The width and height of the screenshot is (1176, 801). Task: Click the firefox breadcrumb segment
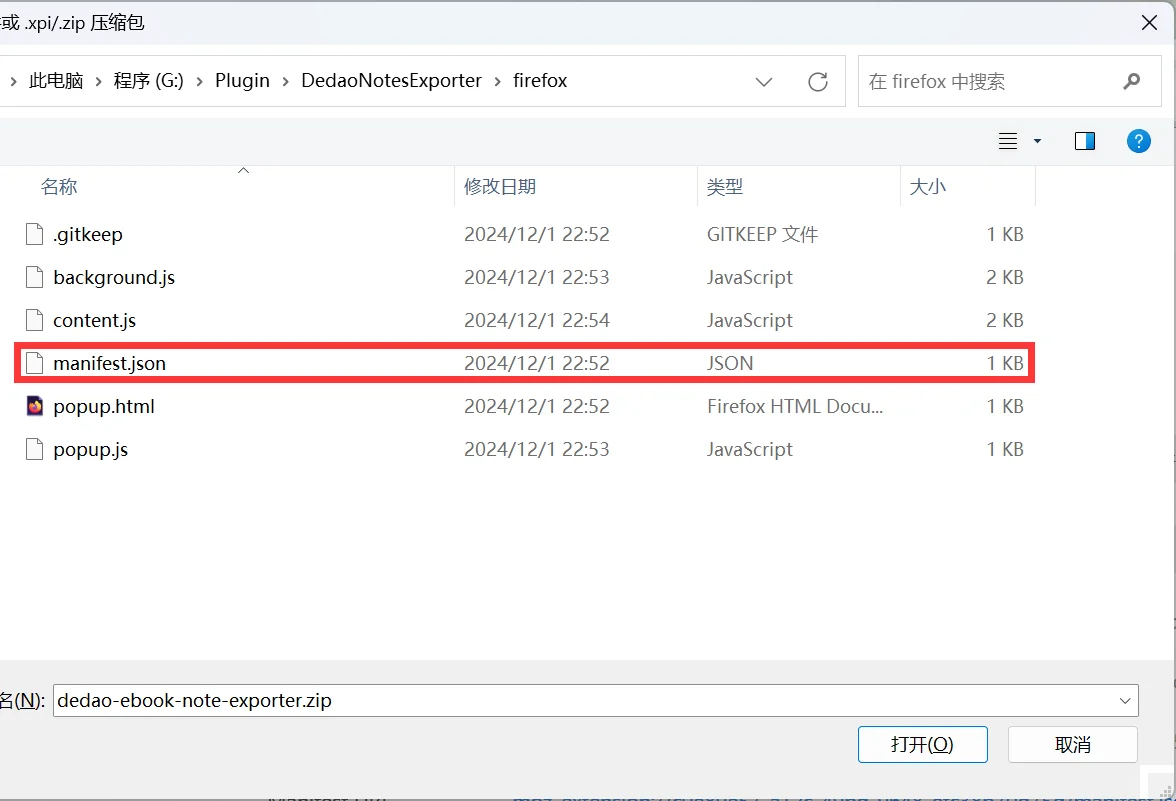pyautogui.click(x=540, y=80)
